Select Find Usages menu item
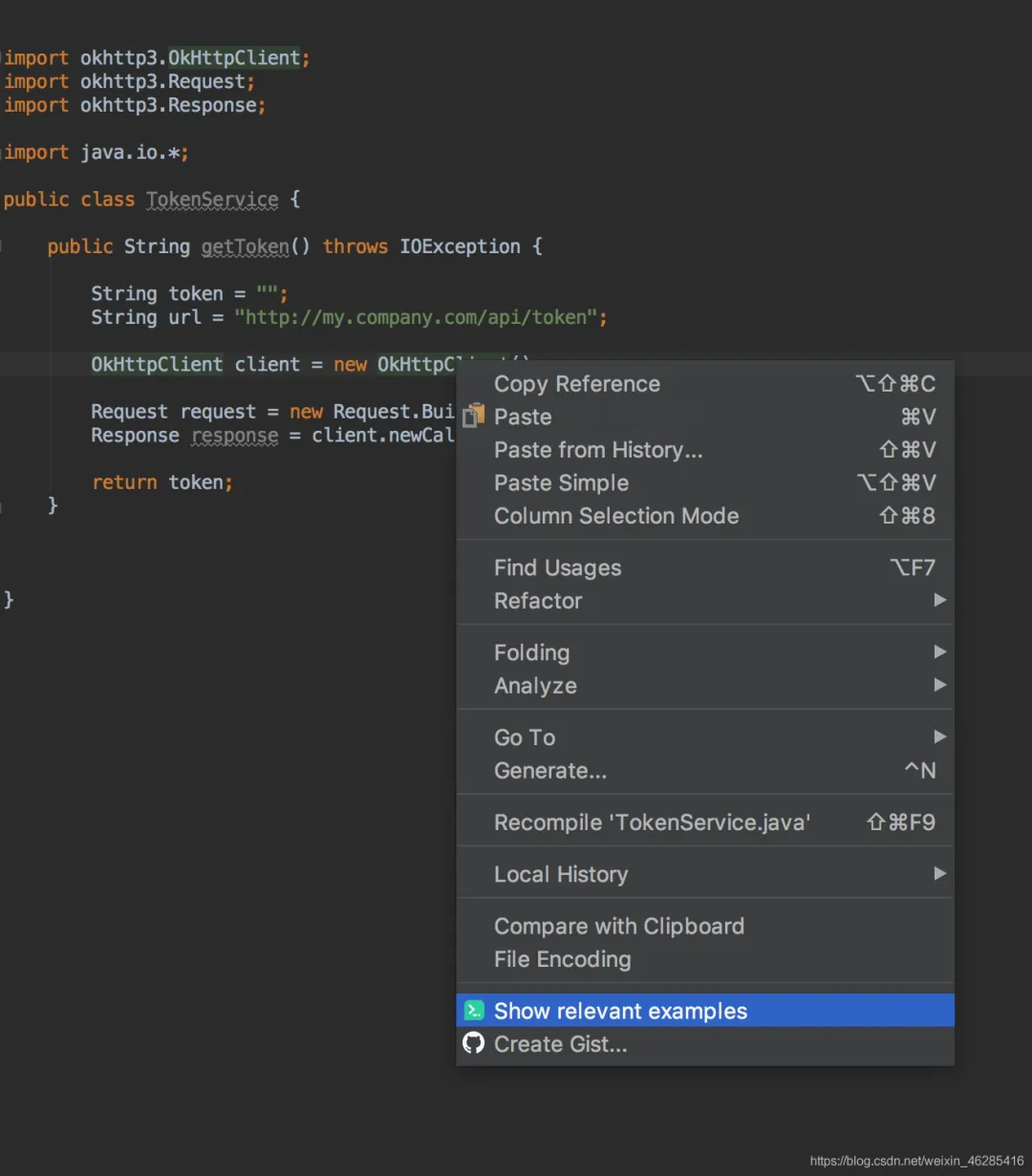The image size is (1032, 1176). click(x=705, y=567)
